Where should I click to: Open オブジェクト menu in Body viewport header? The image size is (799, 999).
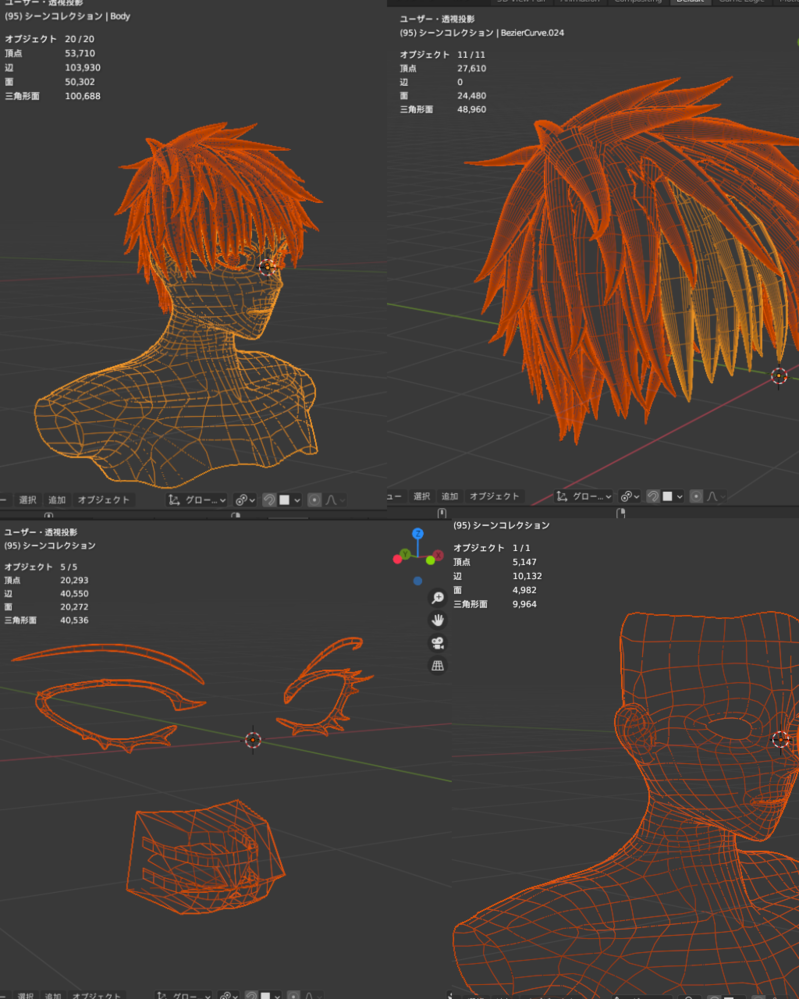coord(103,500)
